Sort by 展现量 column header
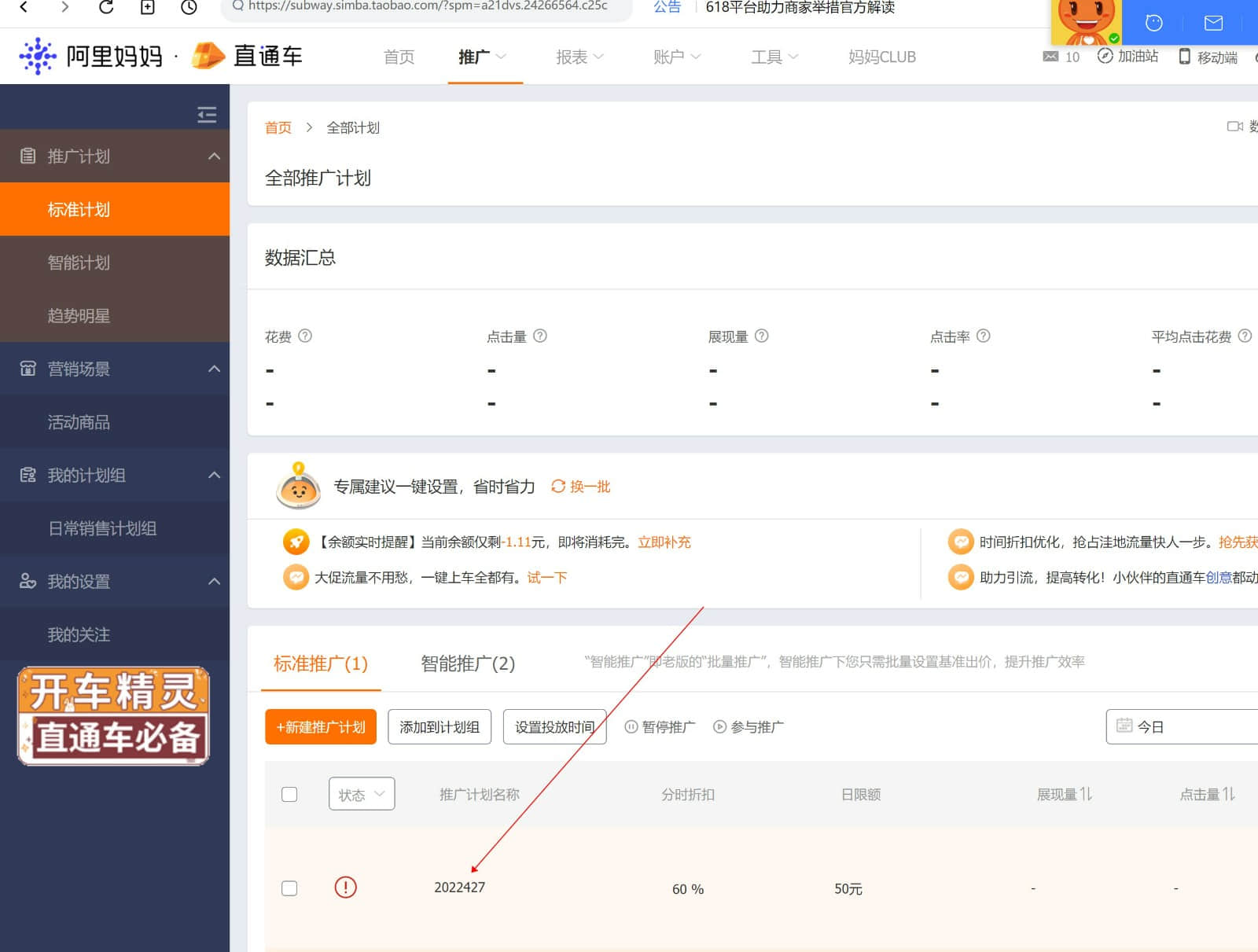 (x=1064, y=794)
